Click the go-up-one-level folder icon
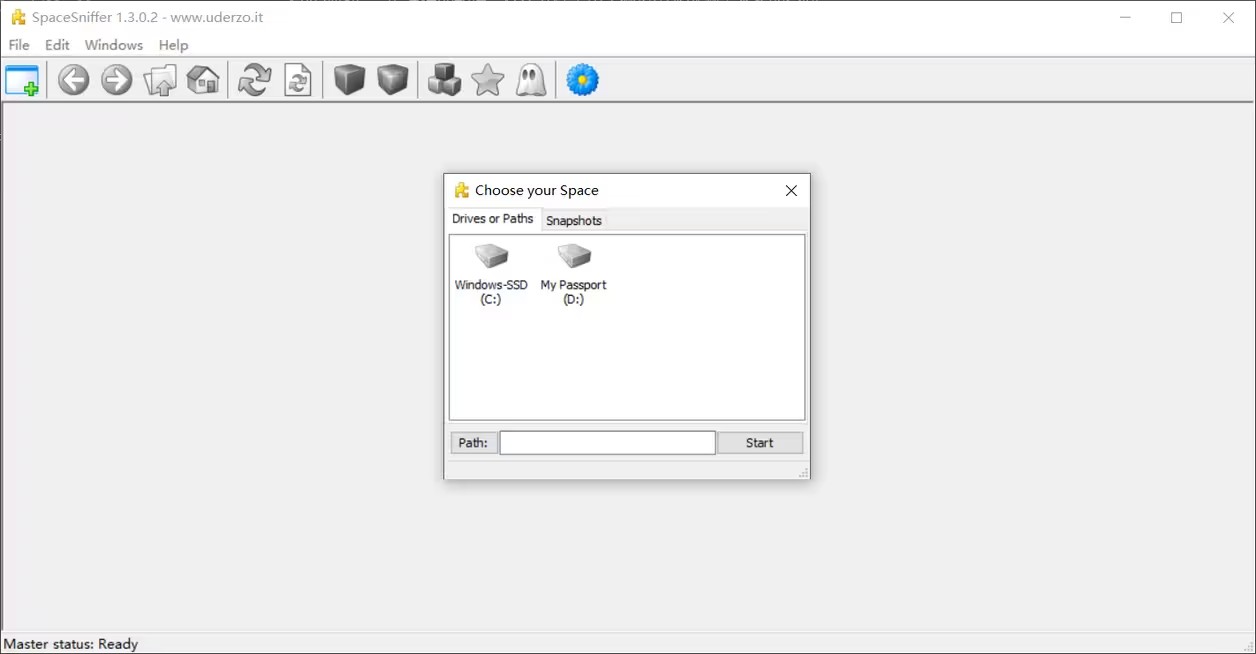The height and width of the screenshot is (654, 1256). (160, 80)
